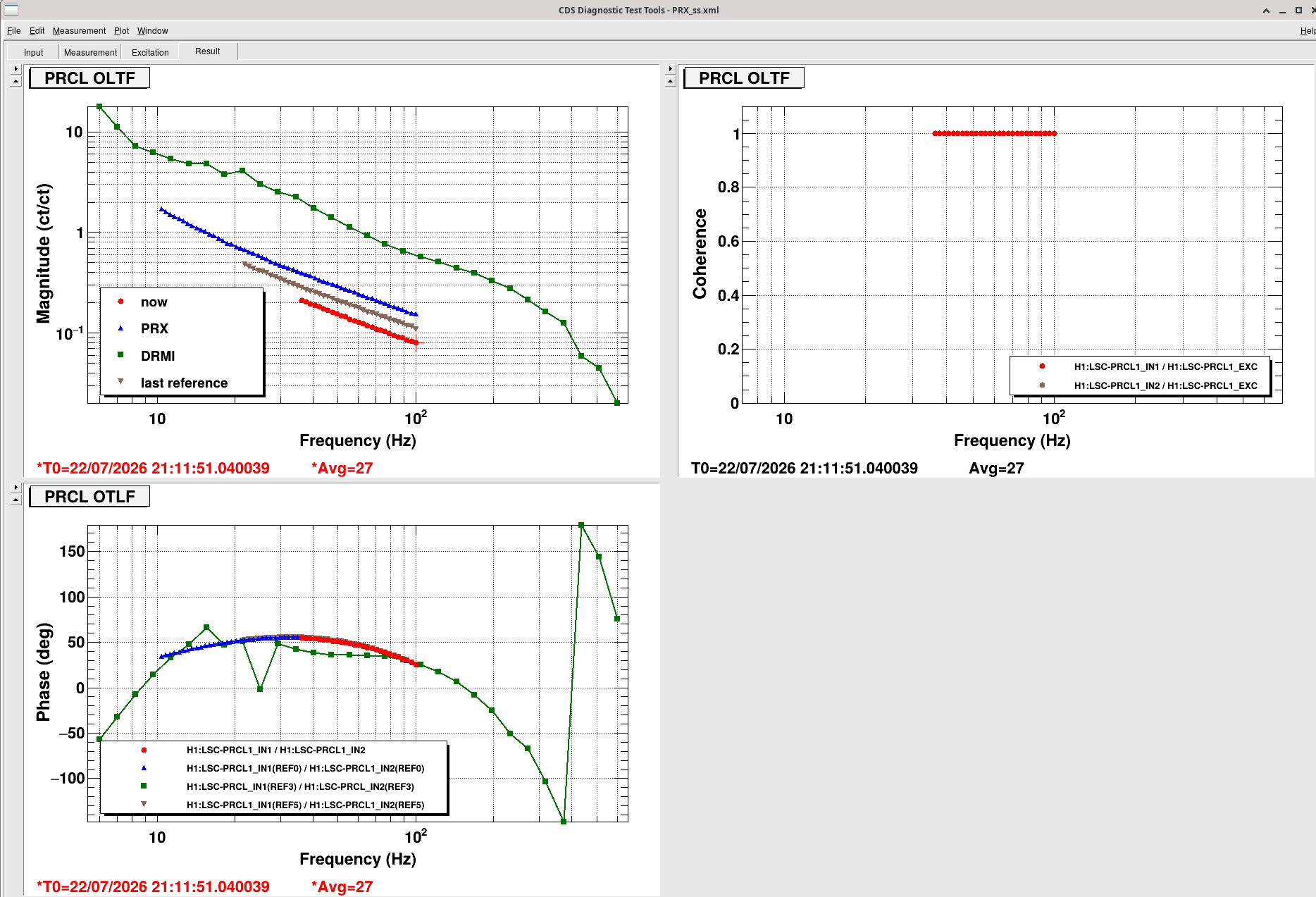
Task: Open the Window menu
Action: (152, 31)
